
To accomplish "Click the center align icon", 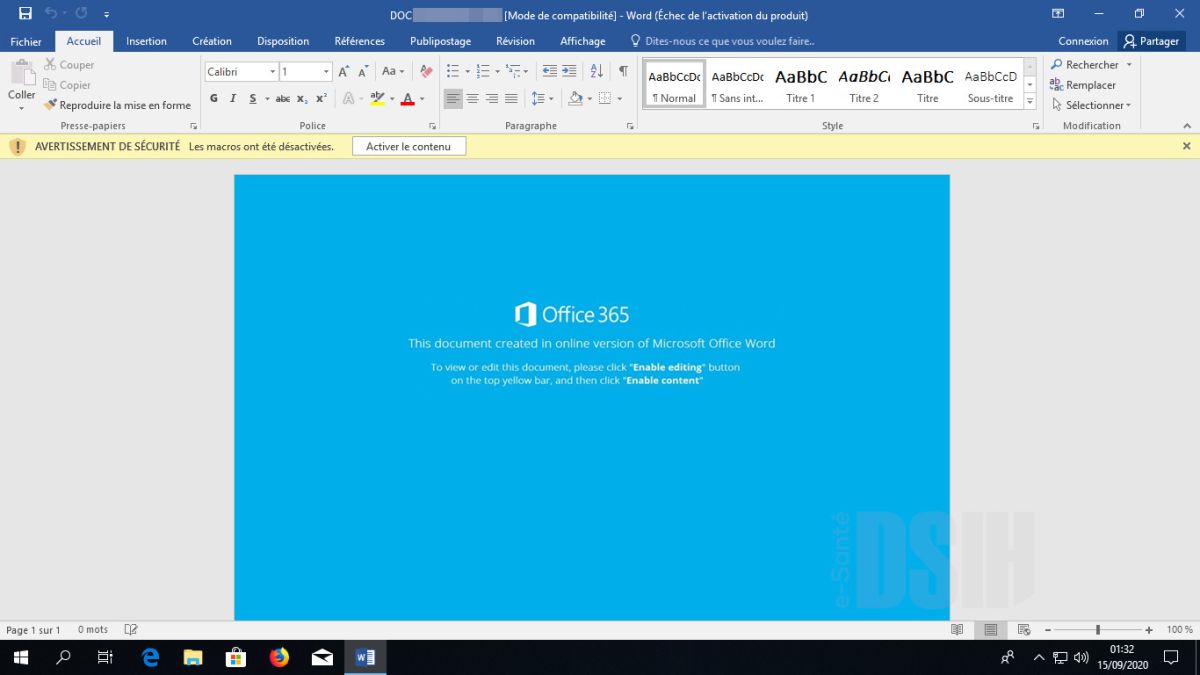I will click(473, 98).
